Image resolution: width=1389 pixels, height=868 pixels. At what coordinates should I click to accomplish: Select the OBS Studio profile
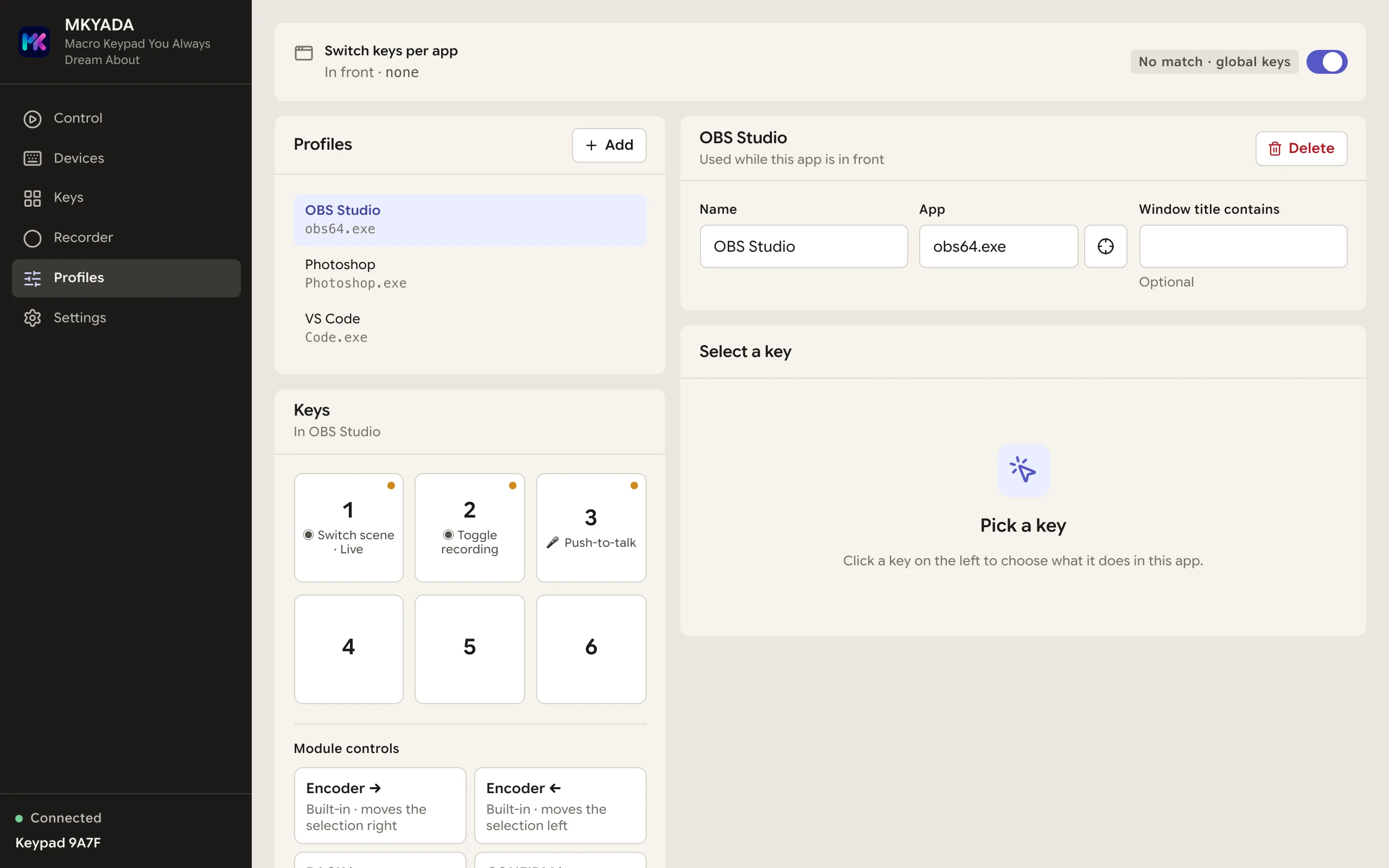tap(470, 220)
